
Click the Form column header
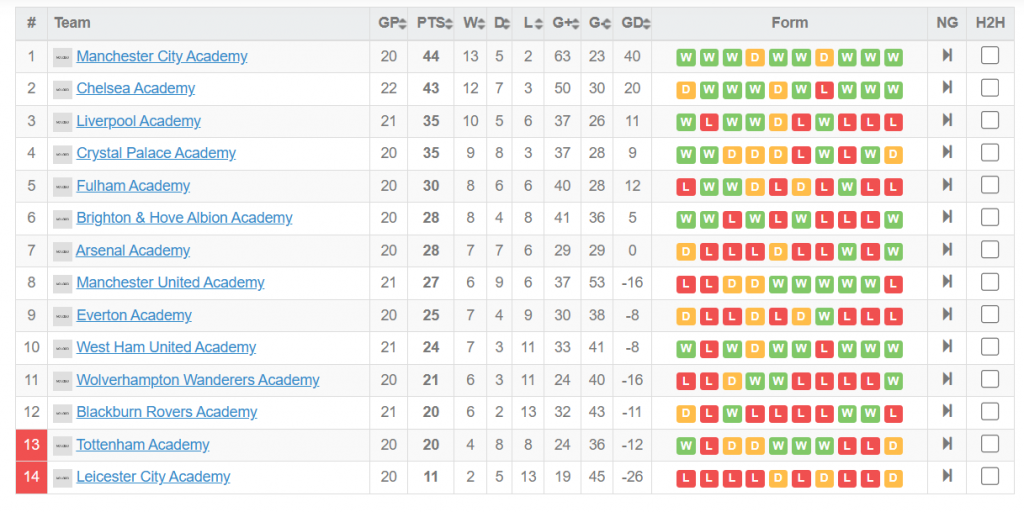click(x=789, y=22)
